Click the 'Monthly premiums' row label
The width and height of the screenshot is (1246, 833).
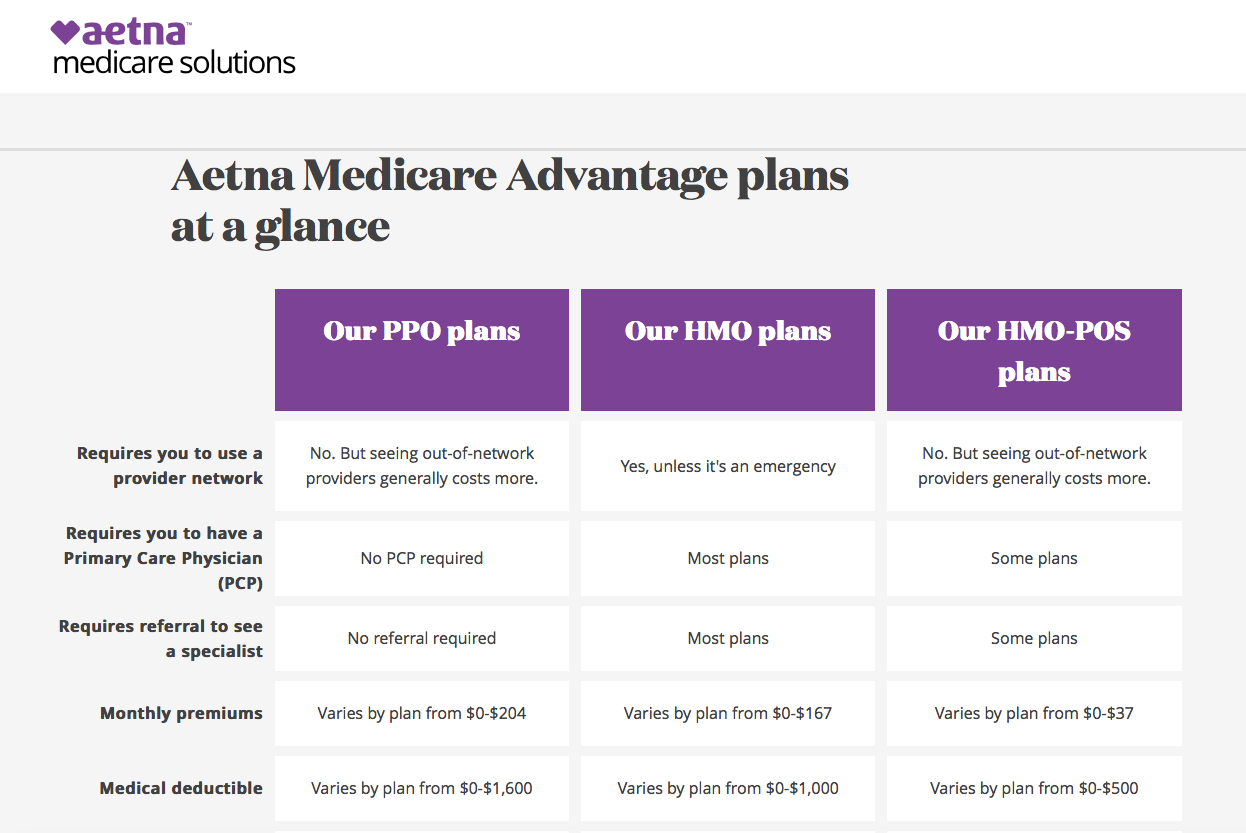click(x=181, y=713)
